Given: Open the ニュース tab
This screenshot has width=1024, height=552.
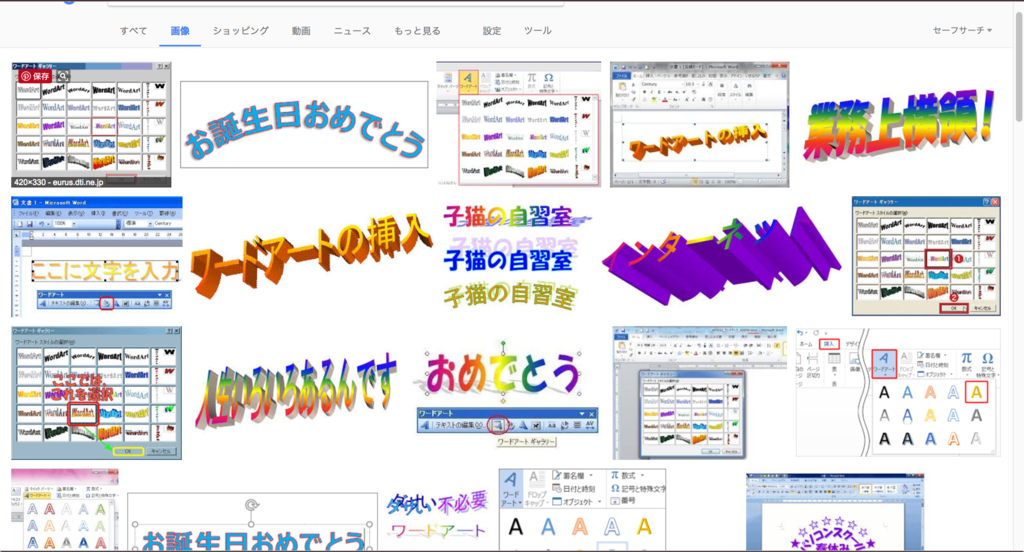Looking at the screenshot, I should [x=352, y=31].
